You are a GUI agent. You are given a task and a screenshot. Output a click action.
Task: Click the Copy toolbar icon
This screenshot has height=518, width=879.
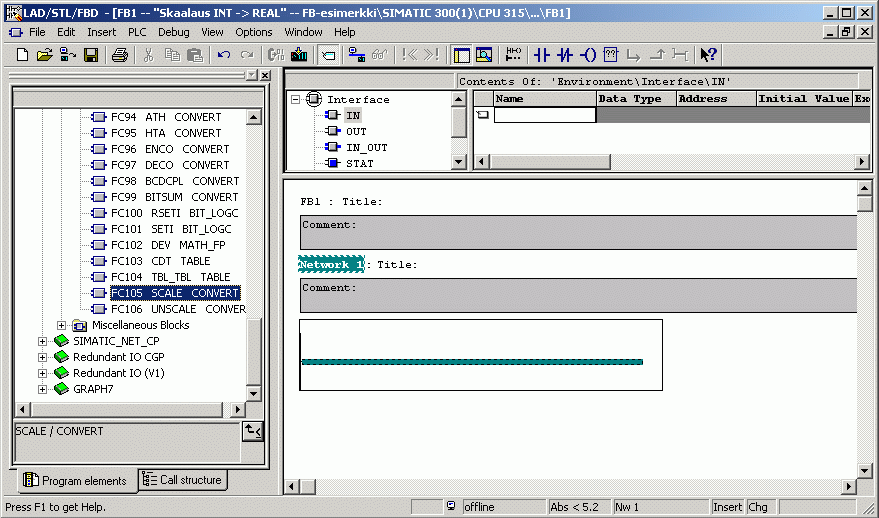pos(172,54)
